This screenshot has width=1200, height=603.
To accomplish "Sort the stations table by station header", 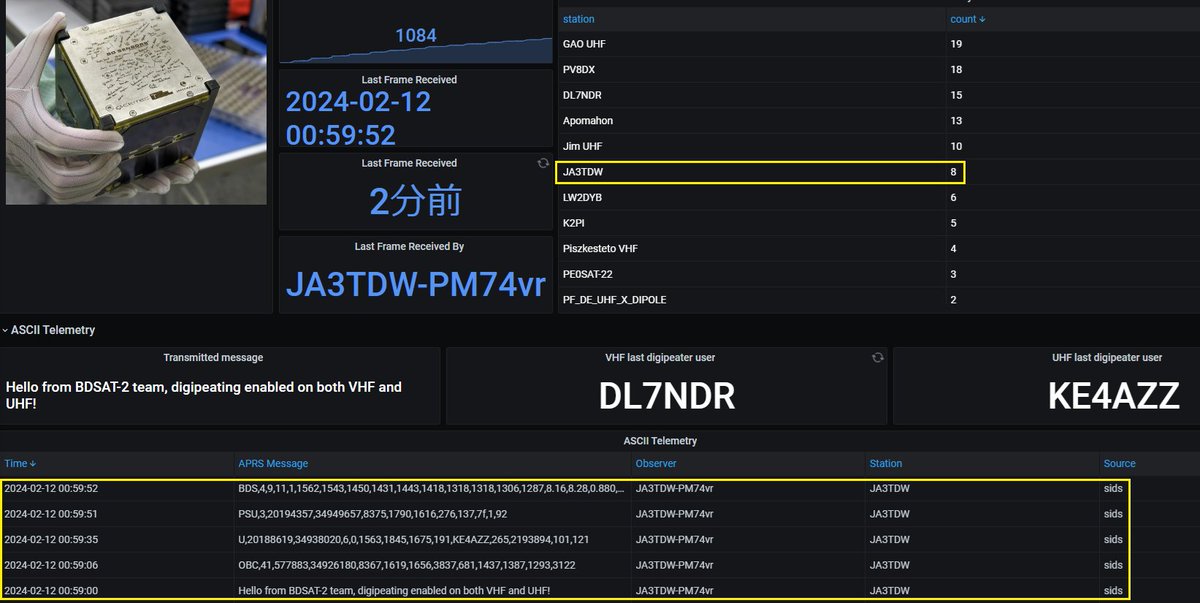I will [578, 19].
